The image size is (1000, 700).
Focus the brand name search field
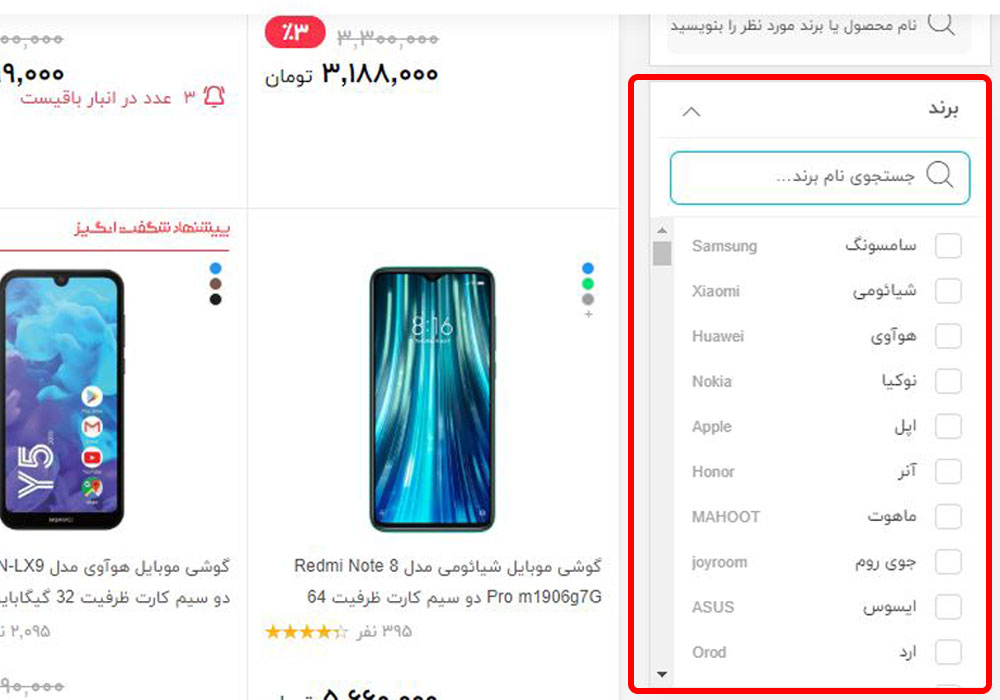(820, 178)
